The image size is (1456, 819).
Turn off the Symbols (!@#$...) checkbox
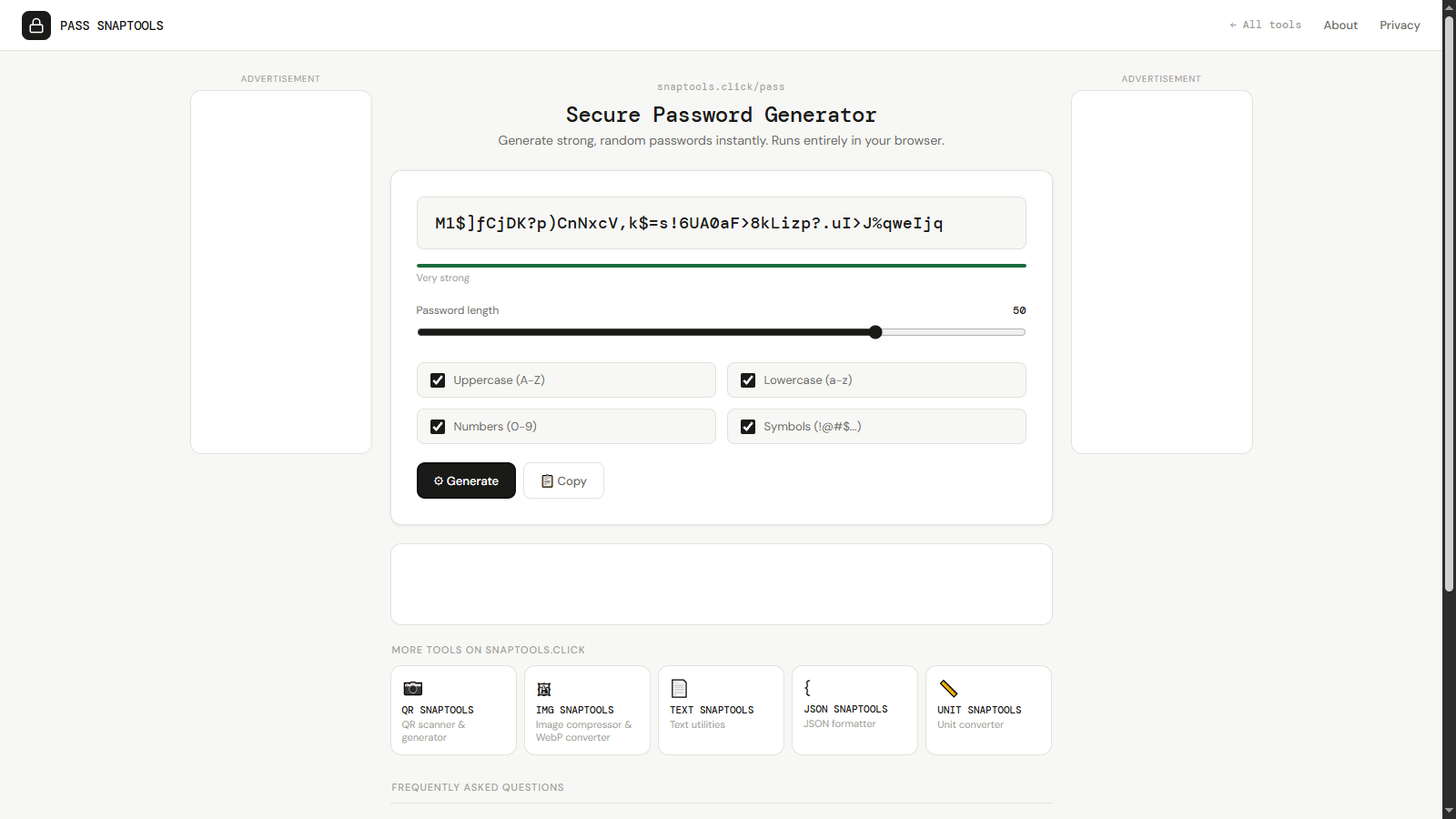tap(748, 427)
